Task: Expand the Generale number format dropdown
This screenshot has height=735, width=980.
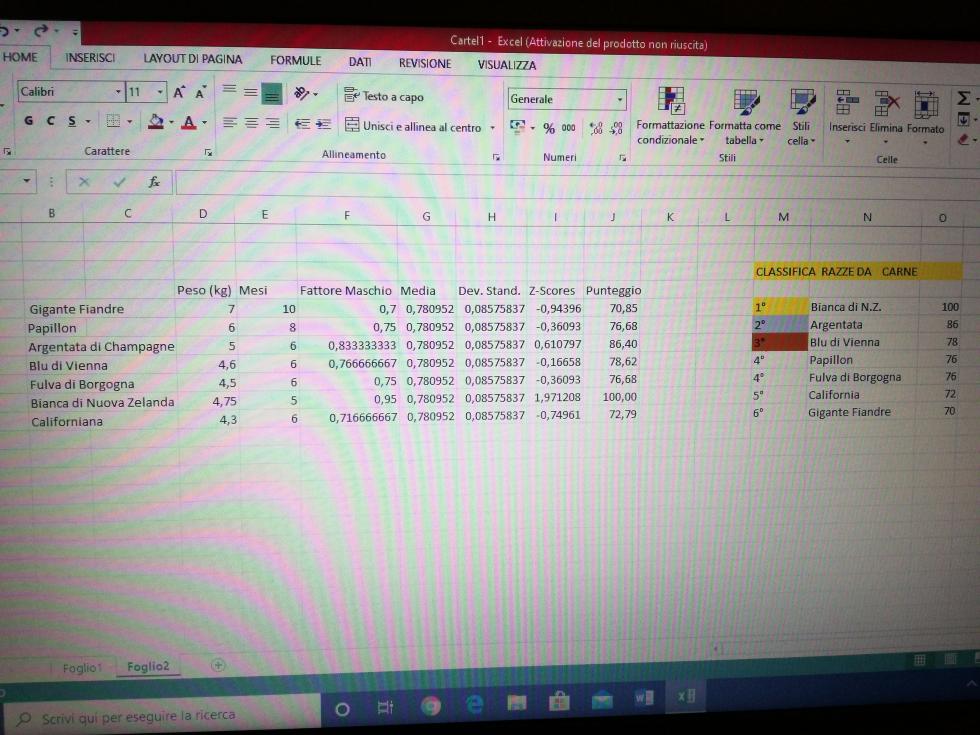Action: 620,99
